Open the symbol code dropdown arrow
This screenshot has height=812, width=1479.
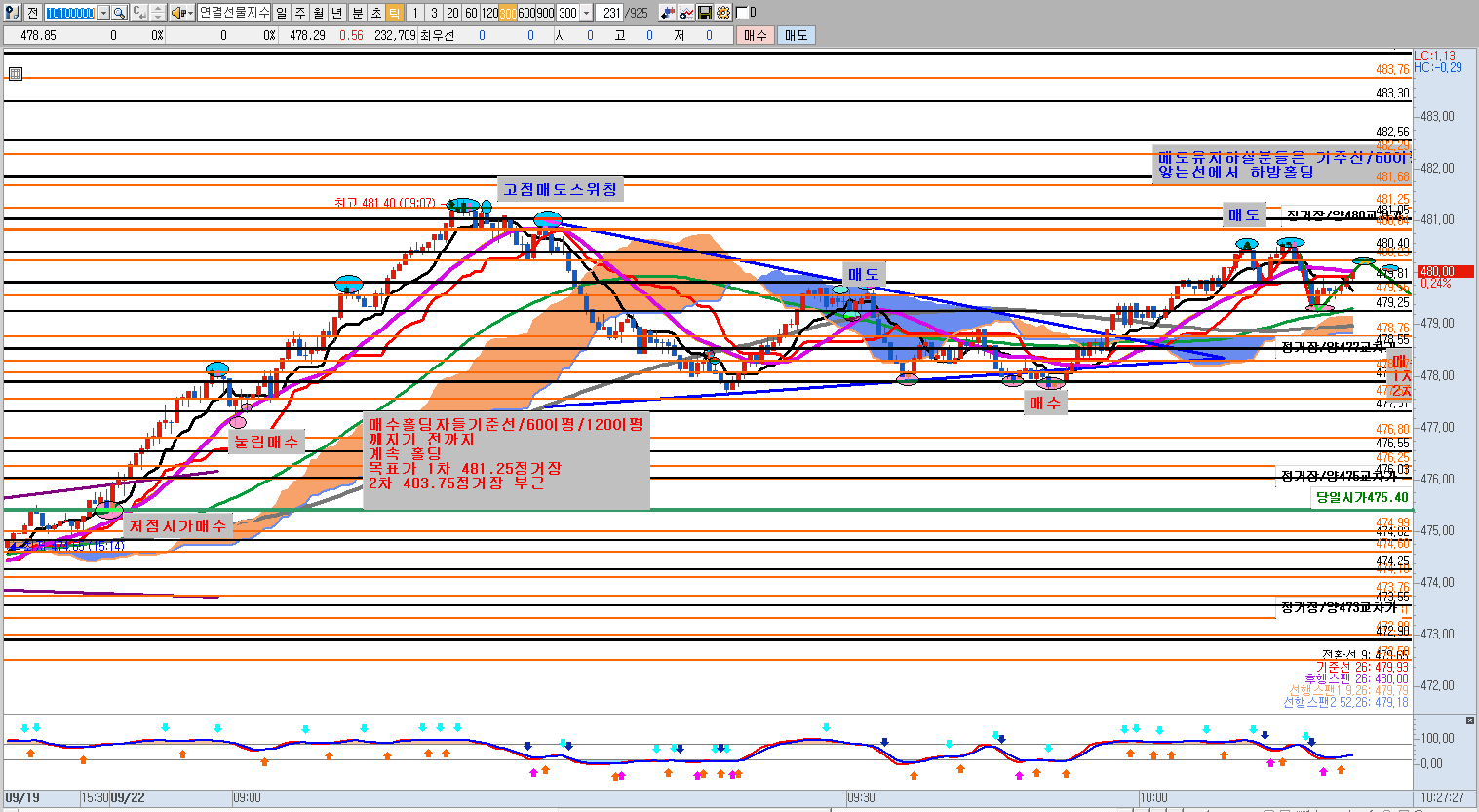coord(103,13)
